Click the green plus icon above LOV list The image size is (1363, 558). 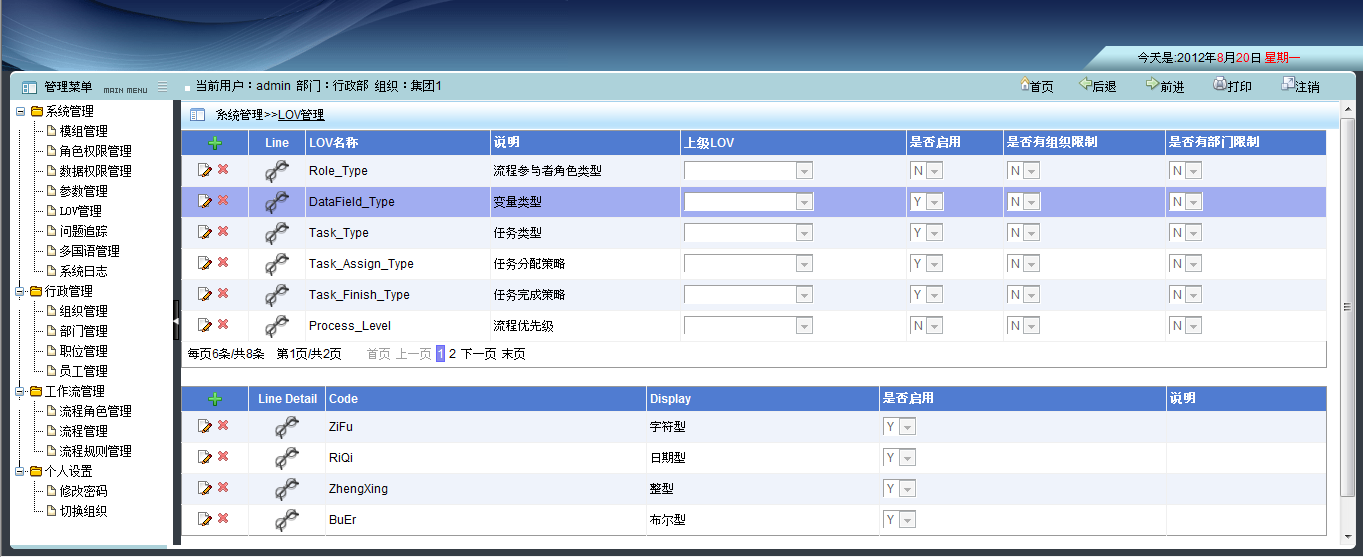[x=214, y=143]
